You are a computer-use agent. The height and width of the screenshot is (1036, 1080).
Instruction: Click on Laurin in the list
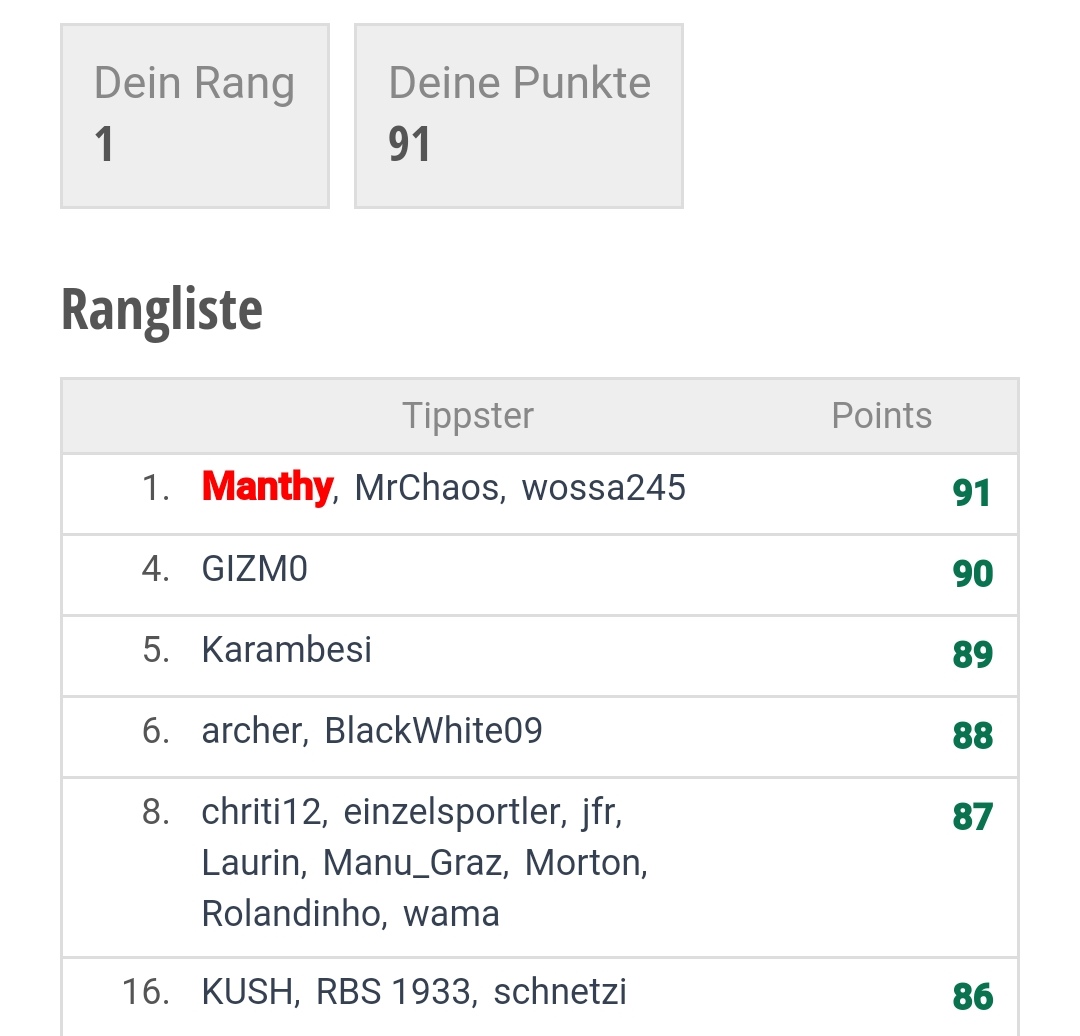tap(250, 863)
